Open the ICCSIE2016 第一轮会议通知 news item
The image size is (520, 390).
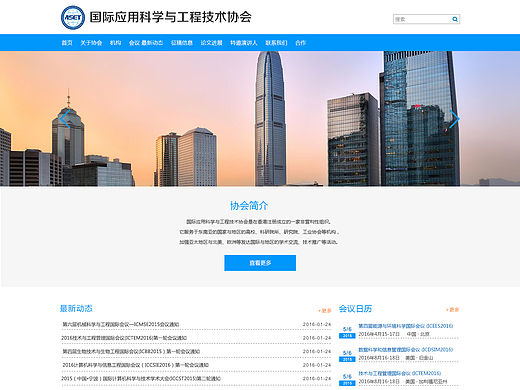(x=135, y=365)
